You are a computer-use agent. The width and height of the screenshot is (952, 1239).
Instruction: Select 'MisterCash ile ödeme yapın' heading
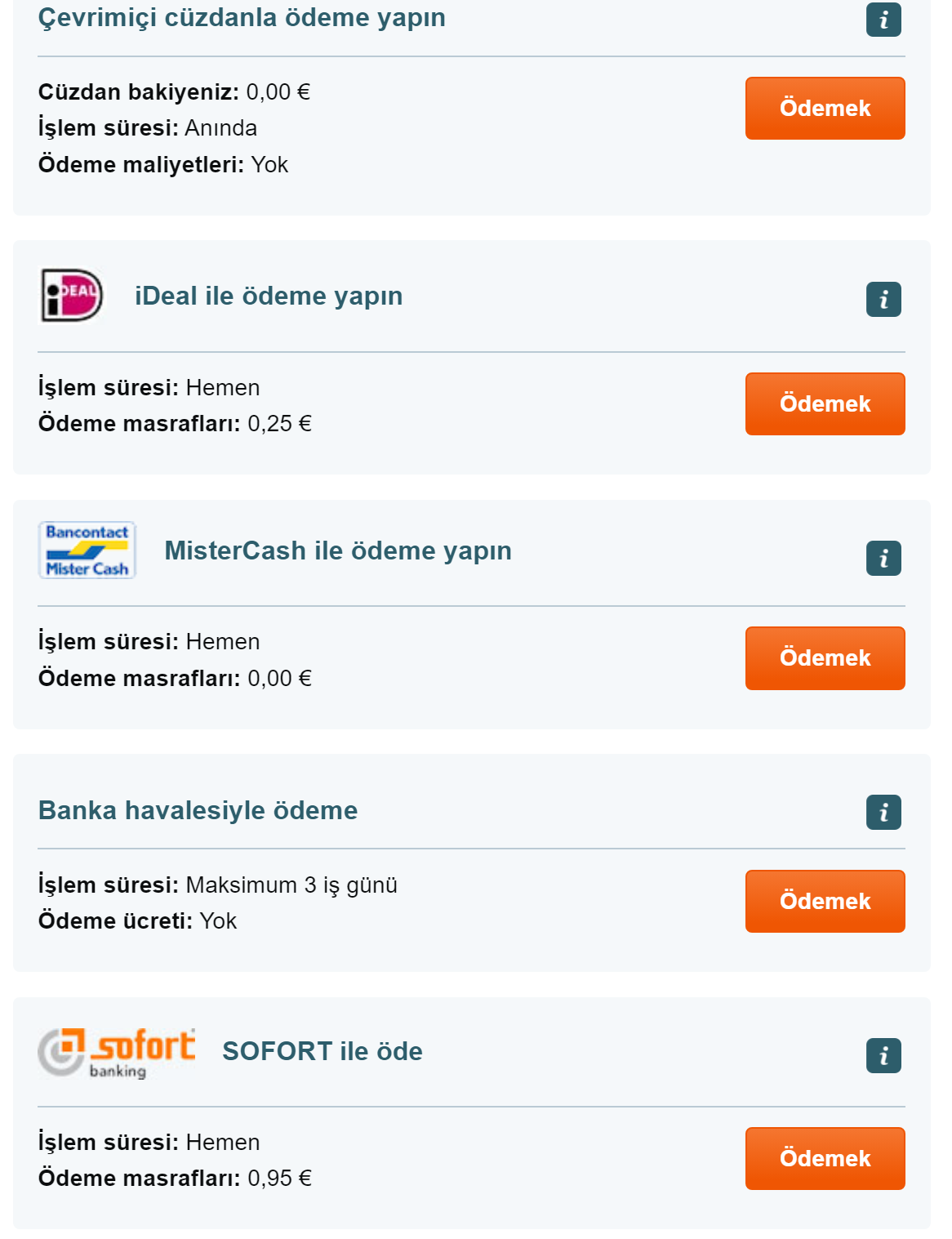338,550
